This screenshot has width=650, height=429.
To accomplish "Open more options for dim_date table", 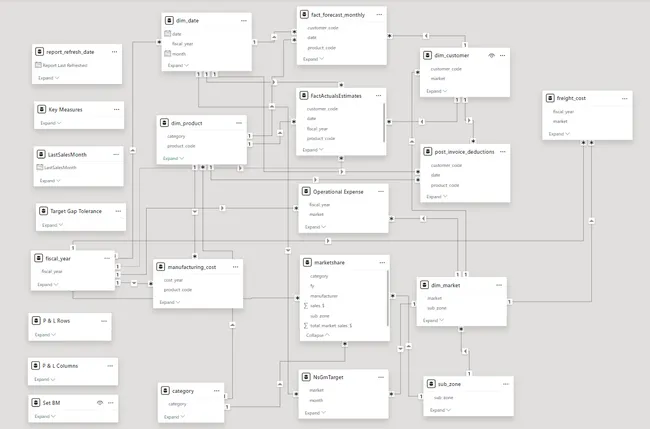I will pyautogui.click(x=244, y=20).
